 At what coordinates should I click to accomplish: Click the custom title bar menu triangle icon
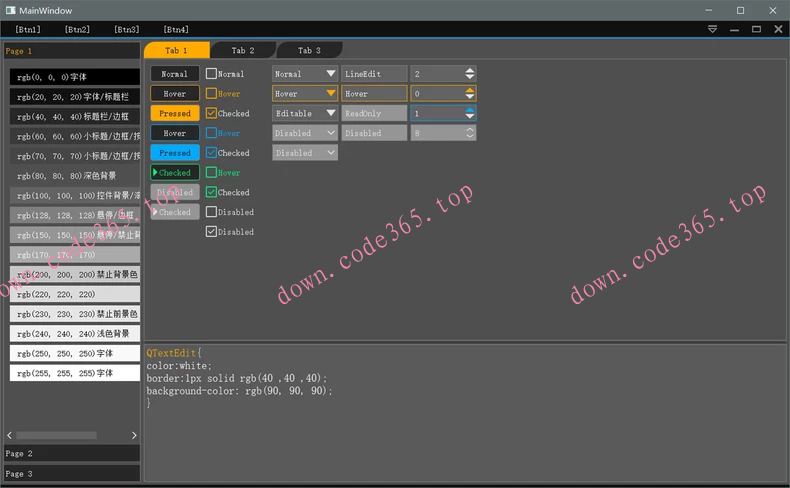712,30
